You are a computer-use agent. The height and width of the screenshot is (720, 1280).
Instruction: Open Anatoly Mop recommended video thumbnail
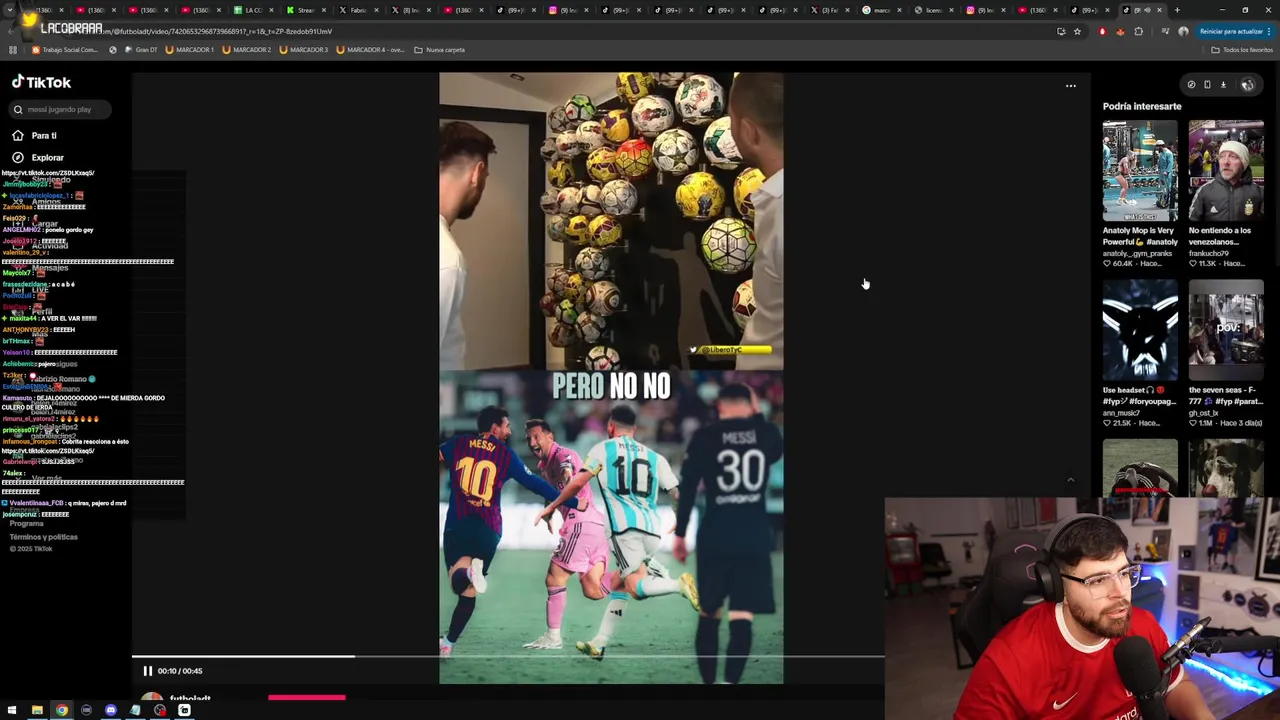pos(1140,171)
